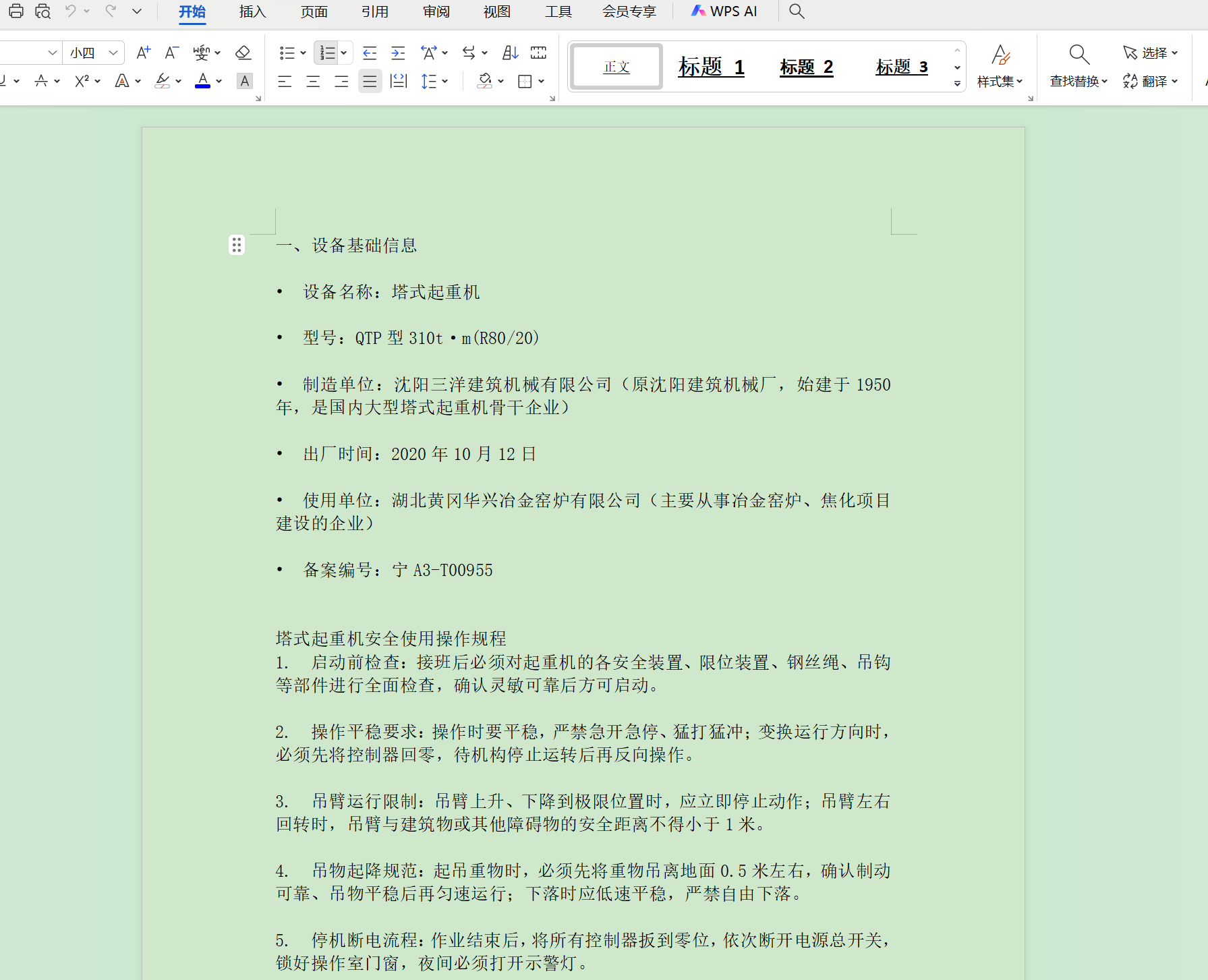Toggle numbered list button
The image size is (1208, 980).
click(327, 53)
